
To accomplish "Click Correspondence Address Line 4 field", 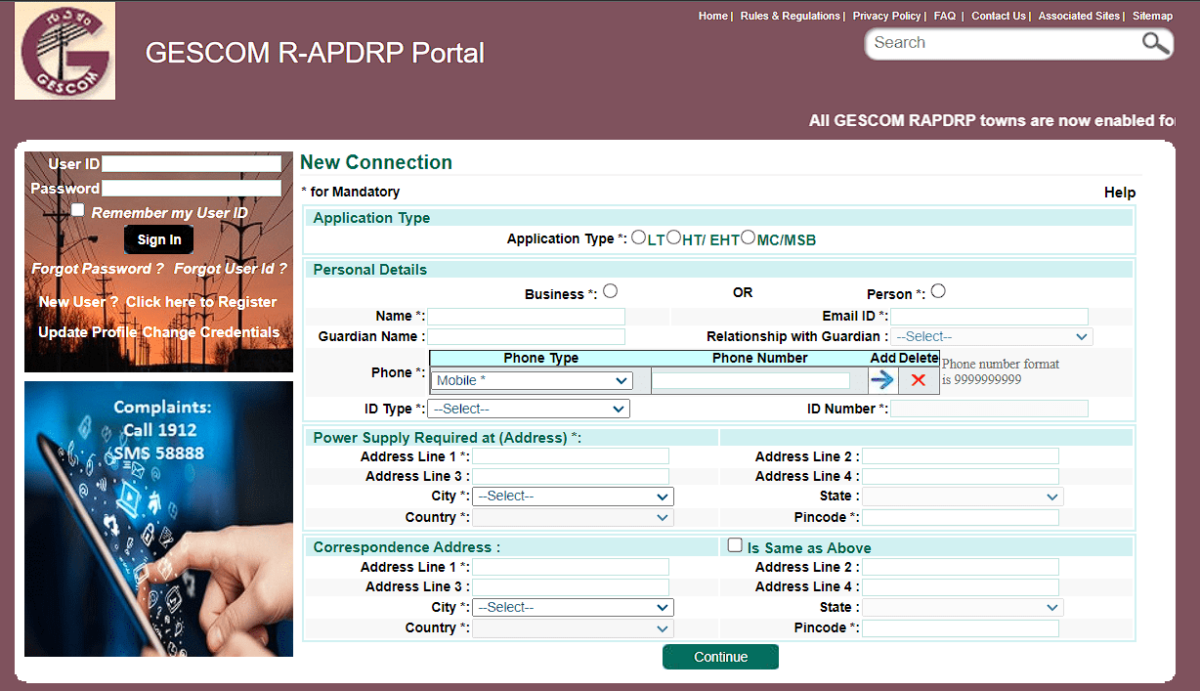I will [961, 587].
